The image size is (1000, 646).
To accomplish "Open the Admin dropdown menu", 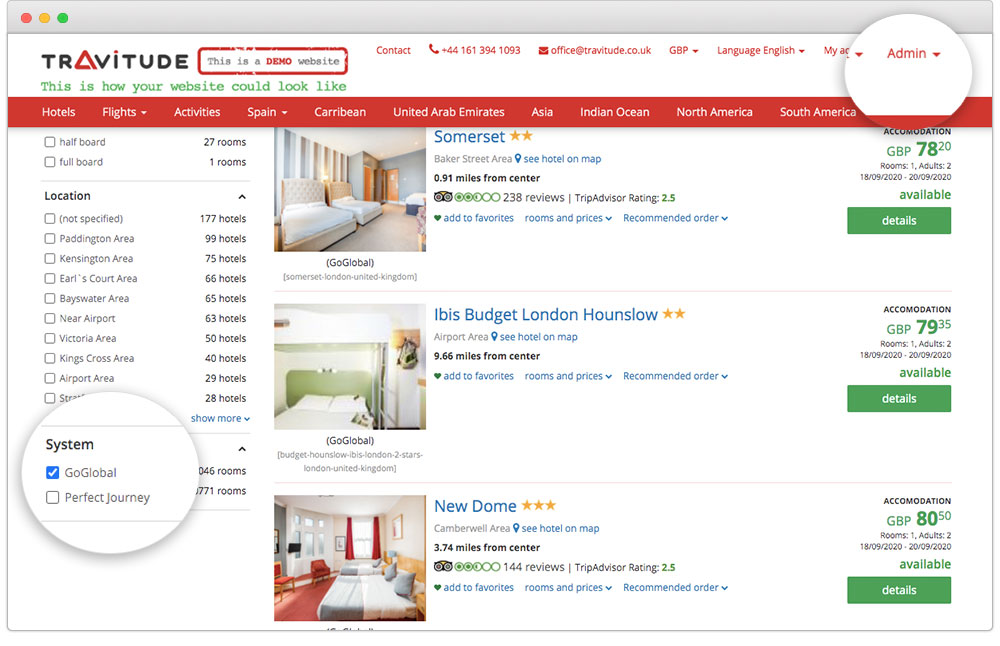I will pyautogui.click(x=913, y=54).
